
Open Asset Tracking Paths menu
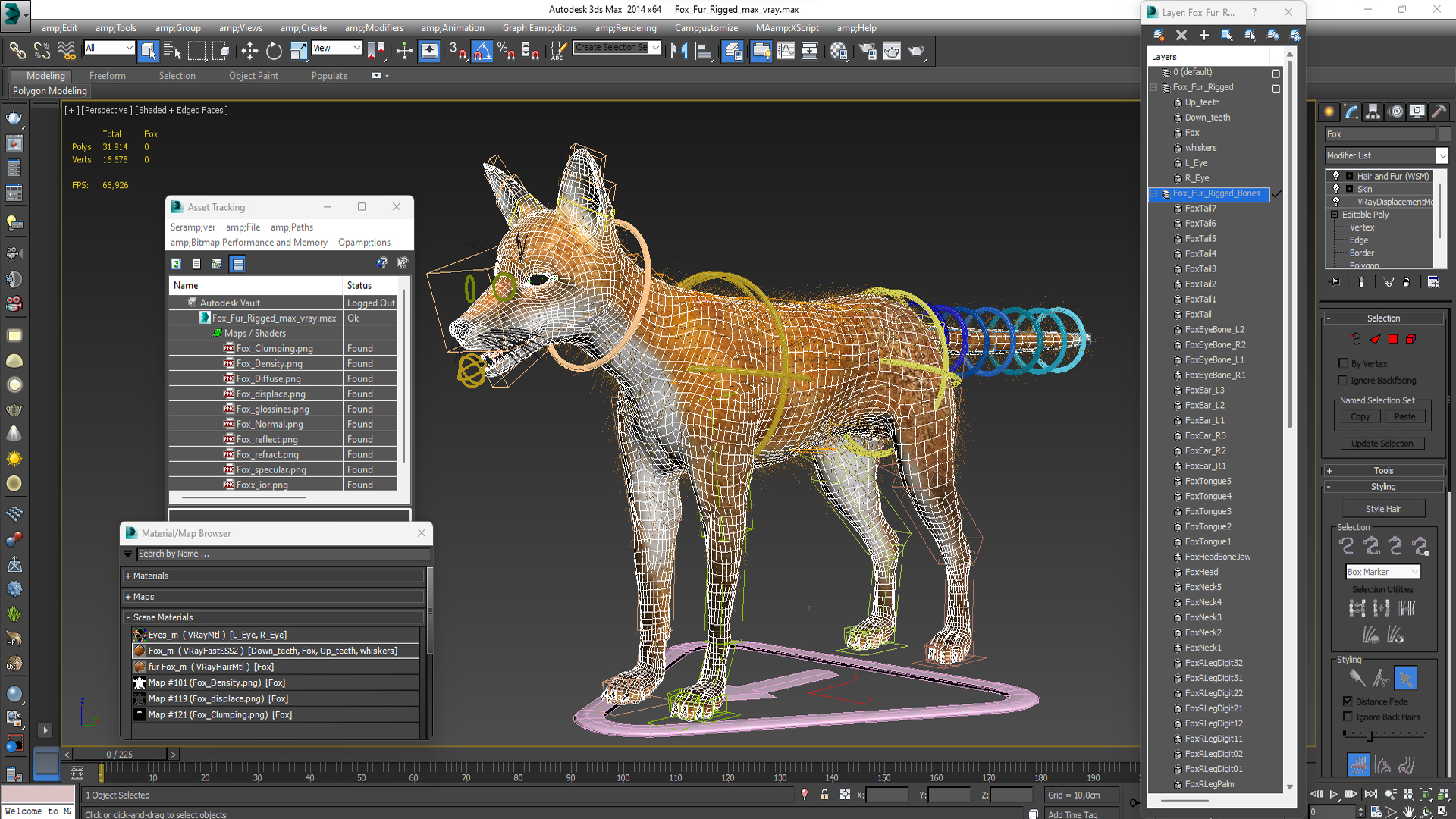(291, 227)
